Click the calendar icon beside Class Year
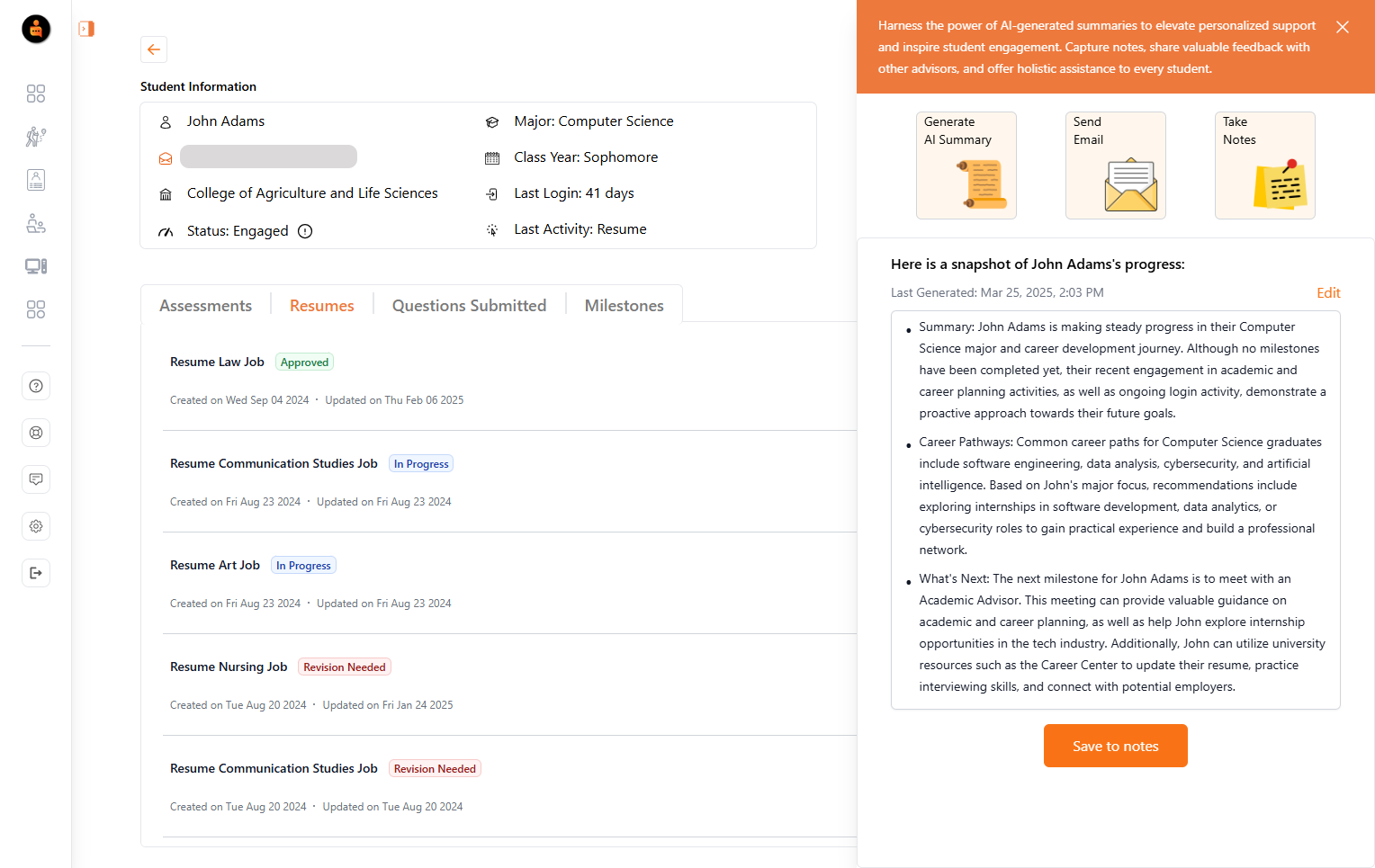 coord(492,158)
